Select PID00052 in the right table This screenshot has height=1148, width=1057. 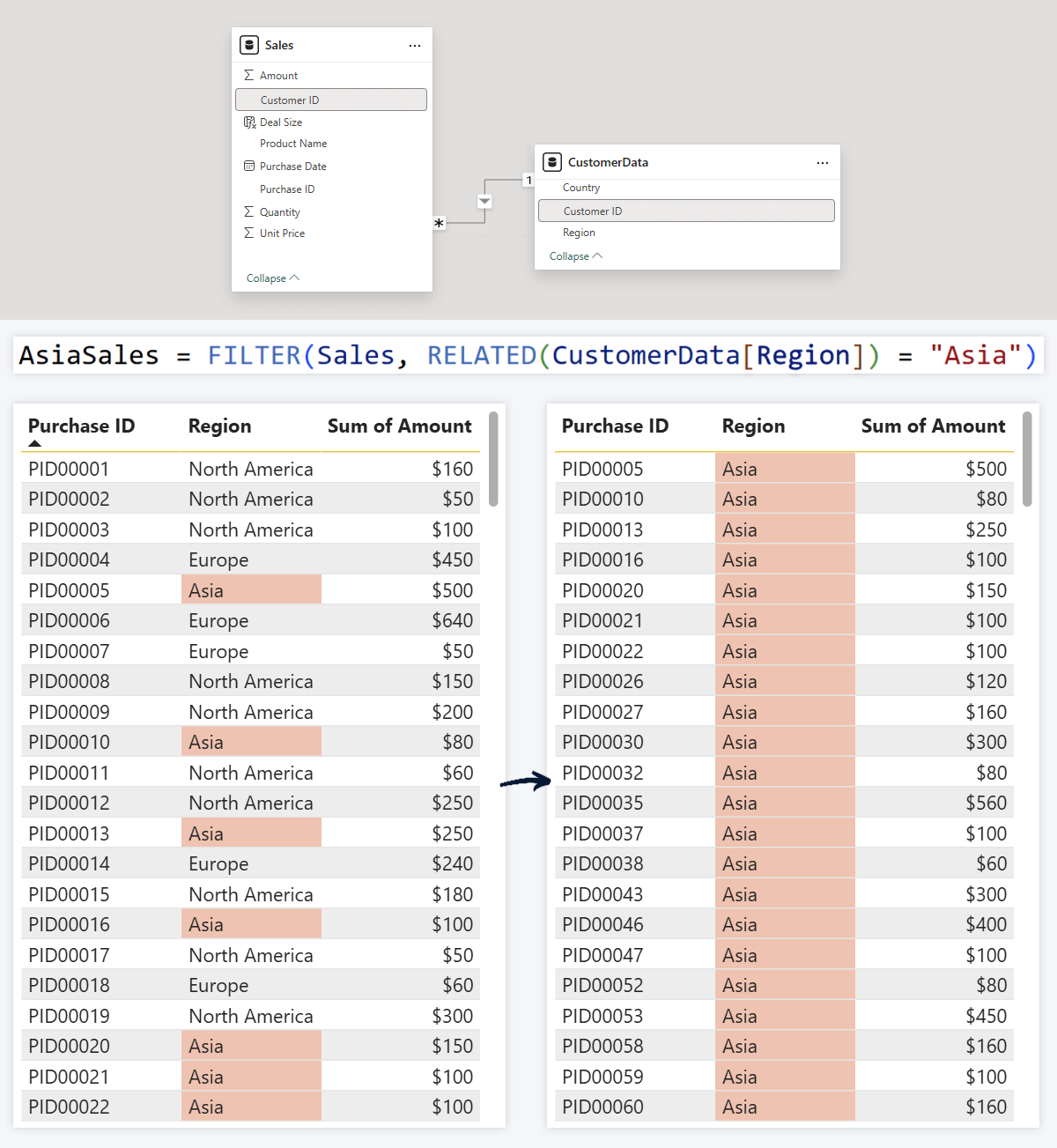(602, 985)
